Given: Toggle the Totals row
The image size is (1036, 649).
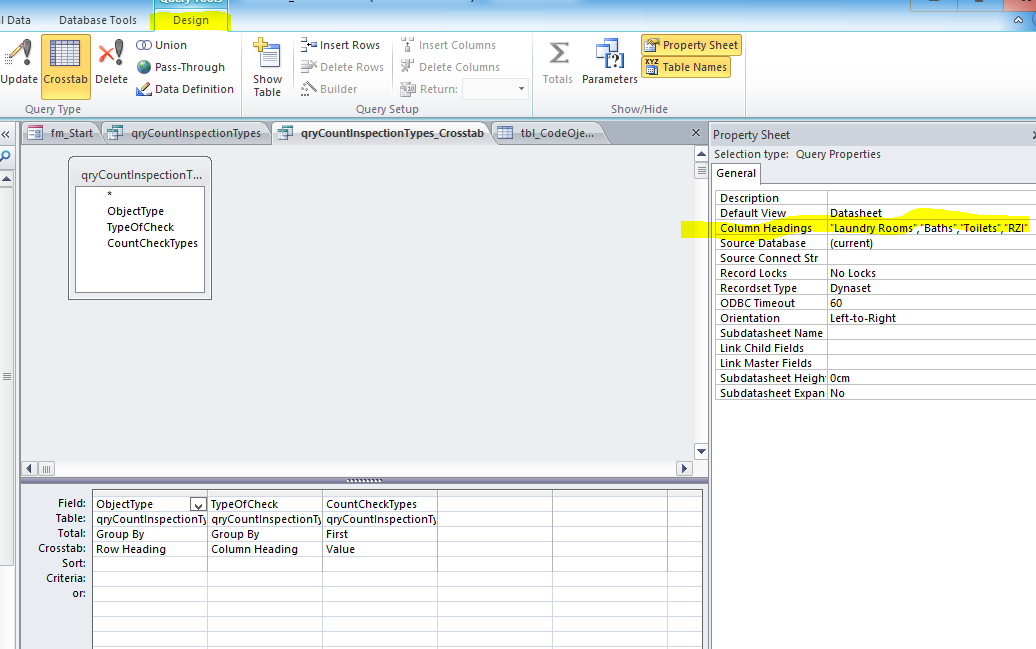Looking at the screenshot, I should [x=558, y=61].
